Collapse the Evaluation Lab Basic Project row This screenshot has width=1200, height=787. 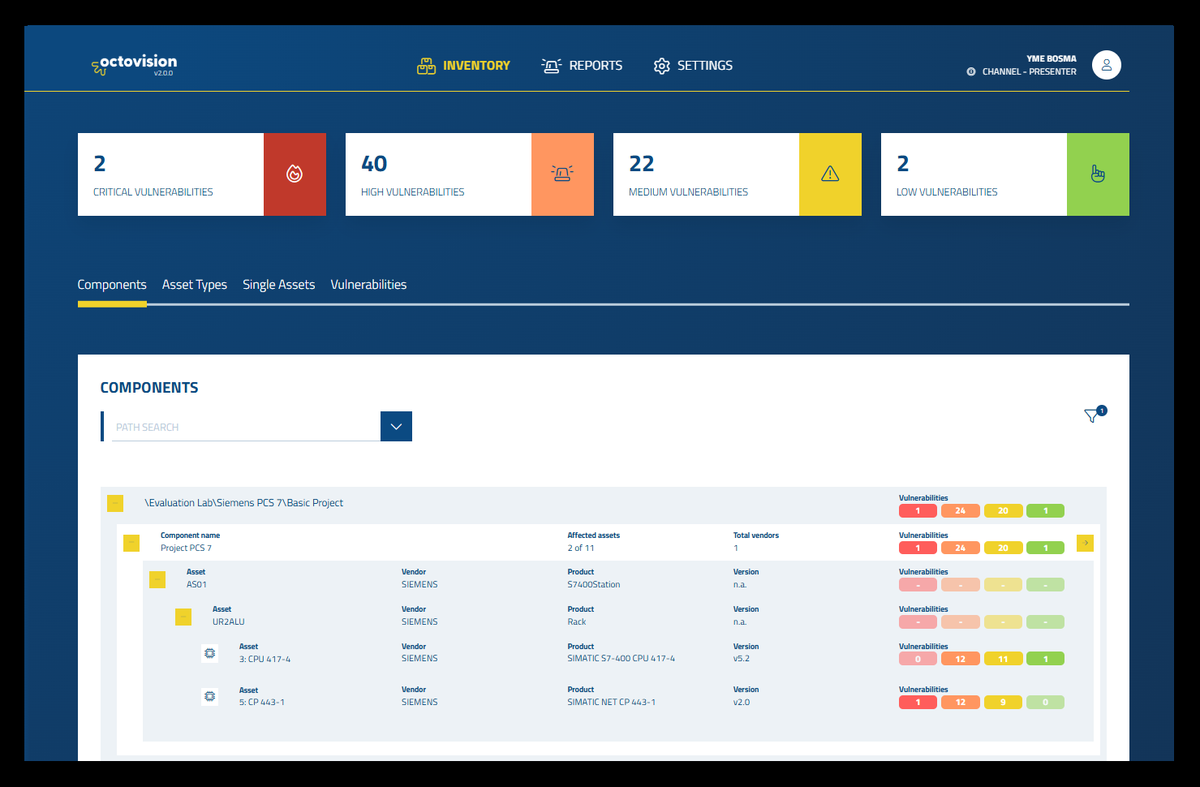114,504
